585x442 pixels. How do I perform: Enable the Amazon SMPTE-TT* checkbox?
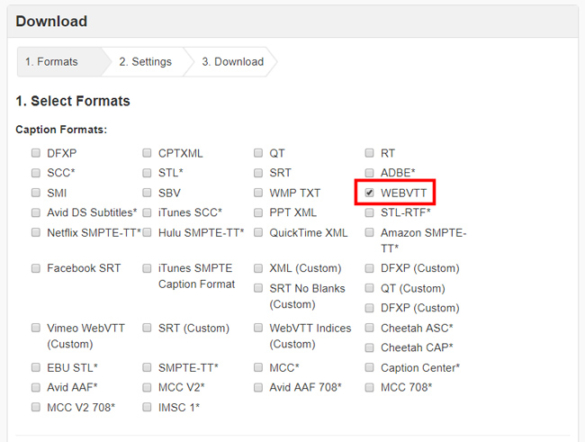pyautogui.click(x=369, y=232)
